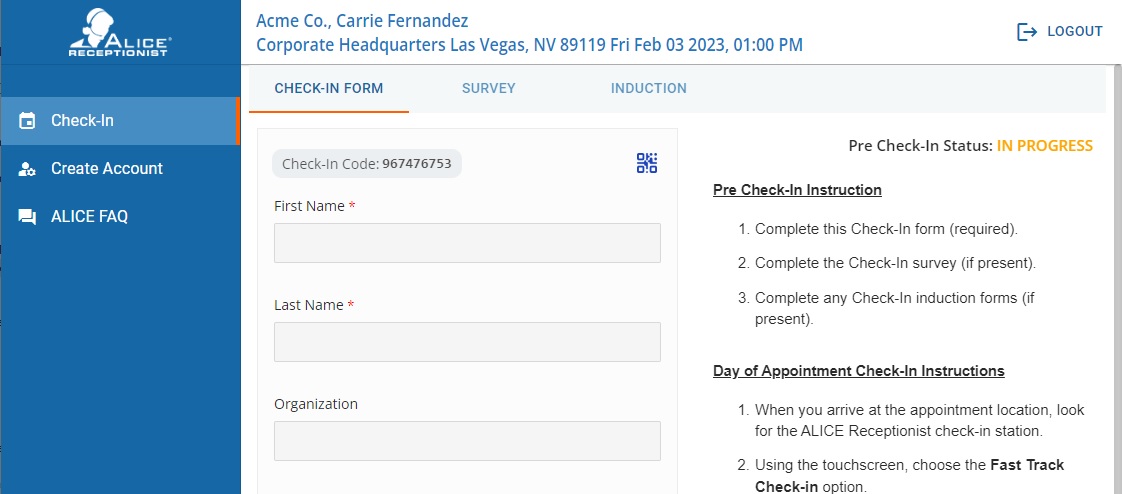Click the Day of Appointment Check-In Instructions heading
The width and height of the screenshot is (1122, 494).
tap(859, 372)
